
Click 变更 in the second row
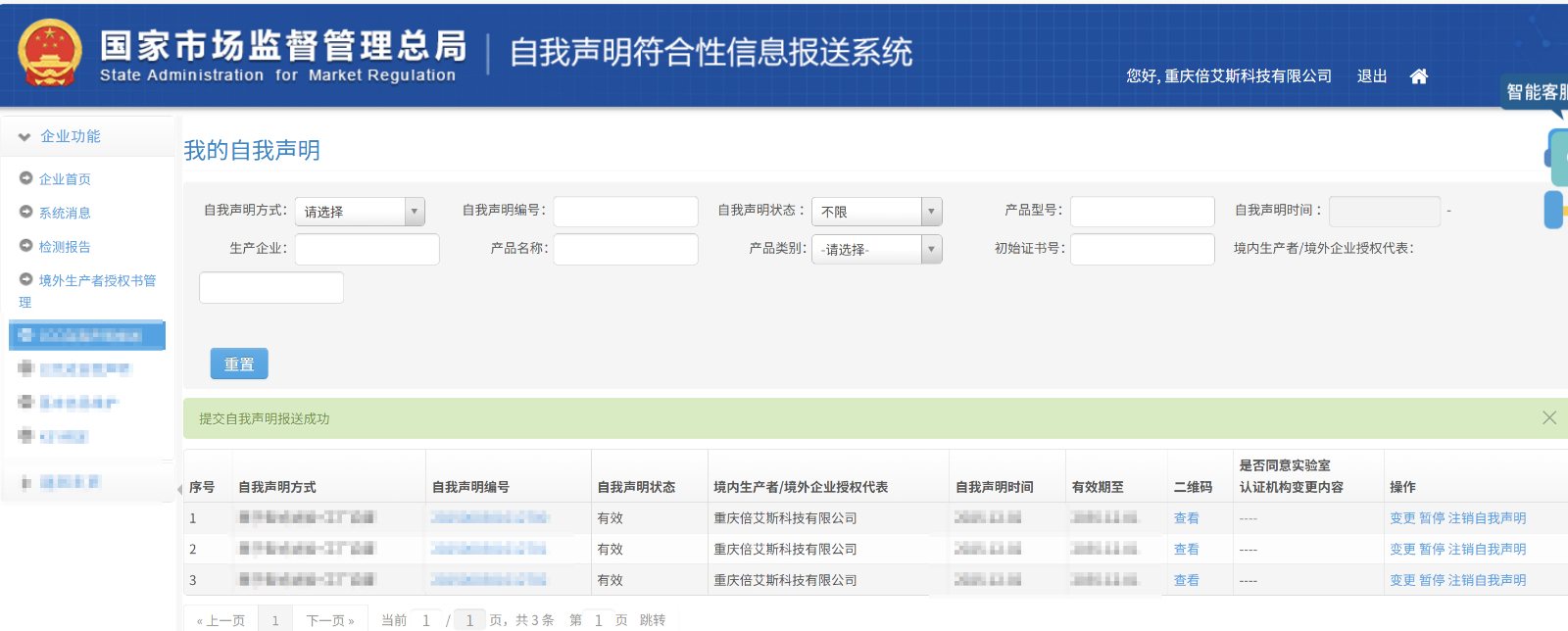coord(1401,550)
